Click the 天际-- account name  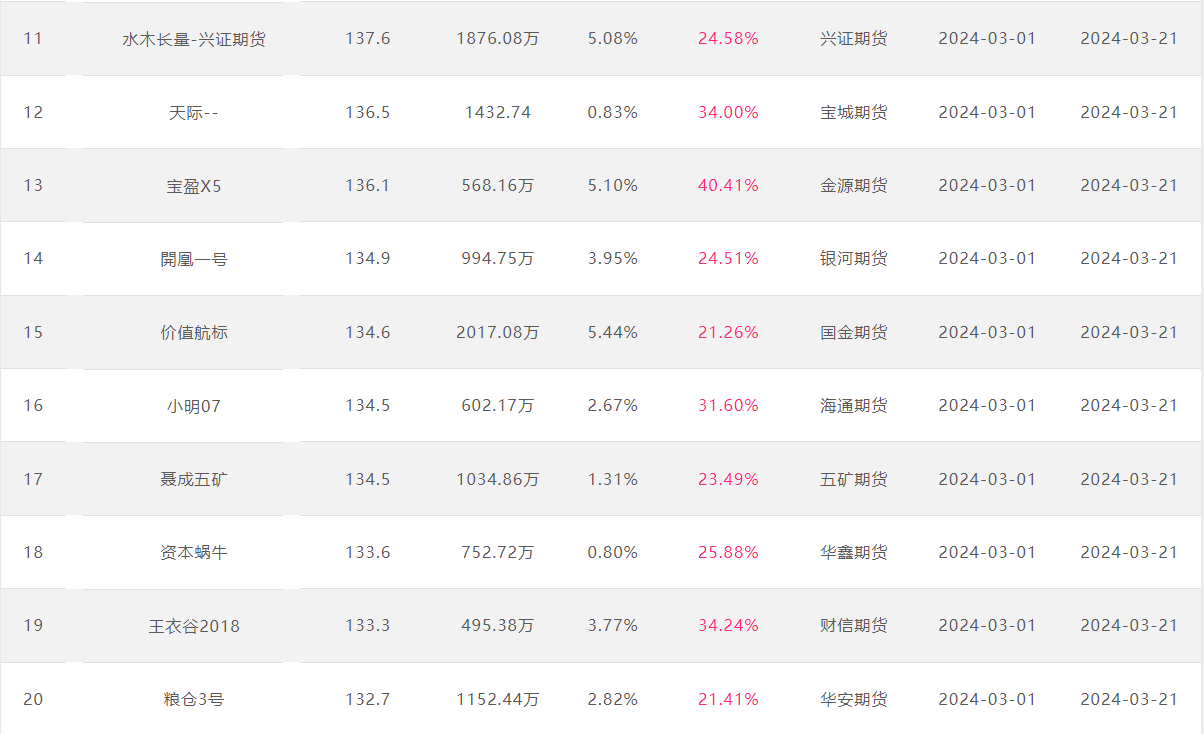tap(194, 112)
